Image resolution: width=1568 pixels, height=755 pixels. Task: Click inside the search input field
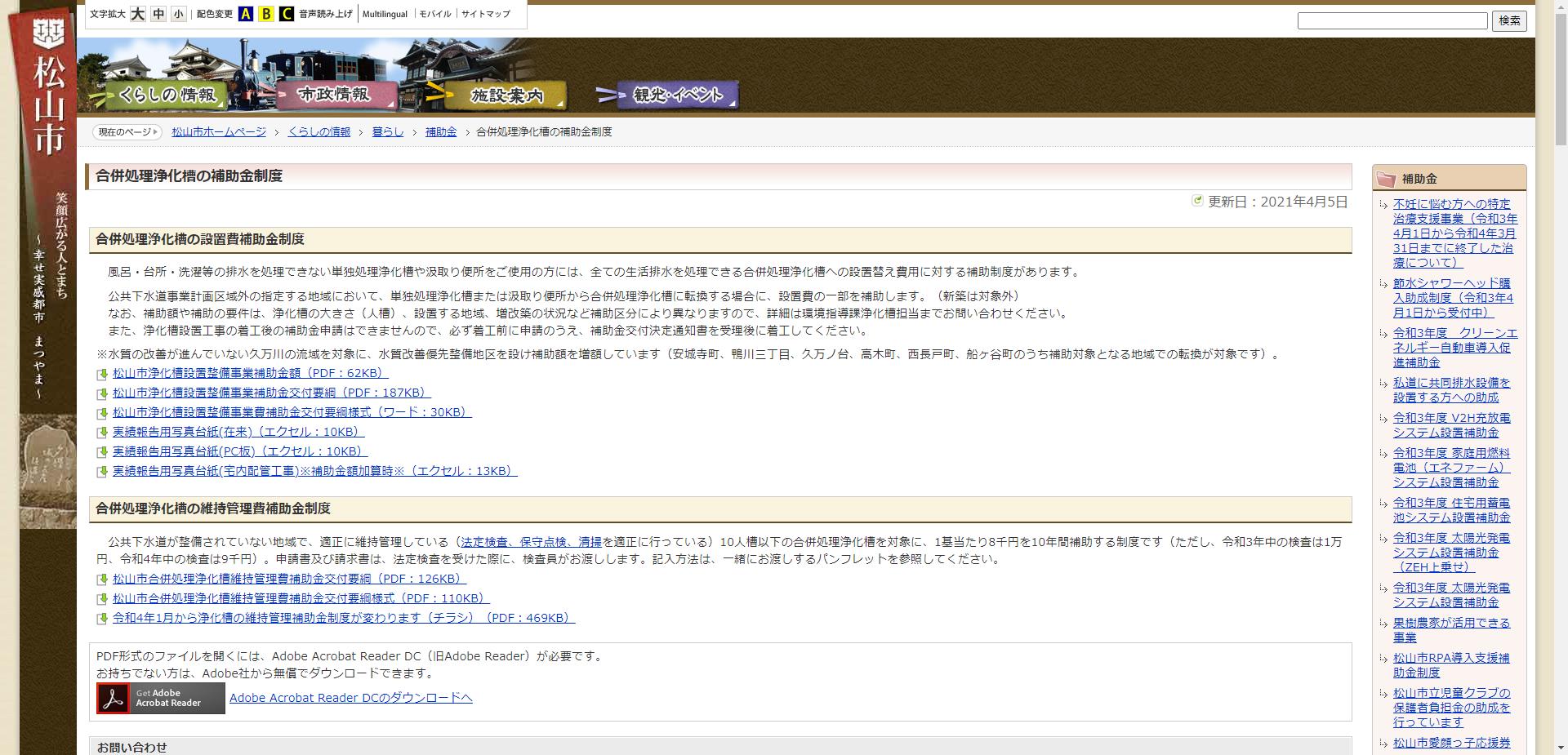click(x=1392, y=20)
